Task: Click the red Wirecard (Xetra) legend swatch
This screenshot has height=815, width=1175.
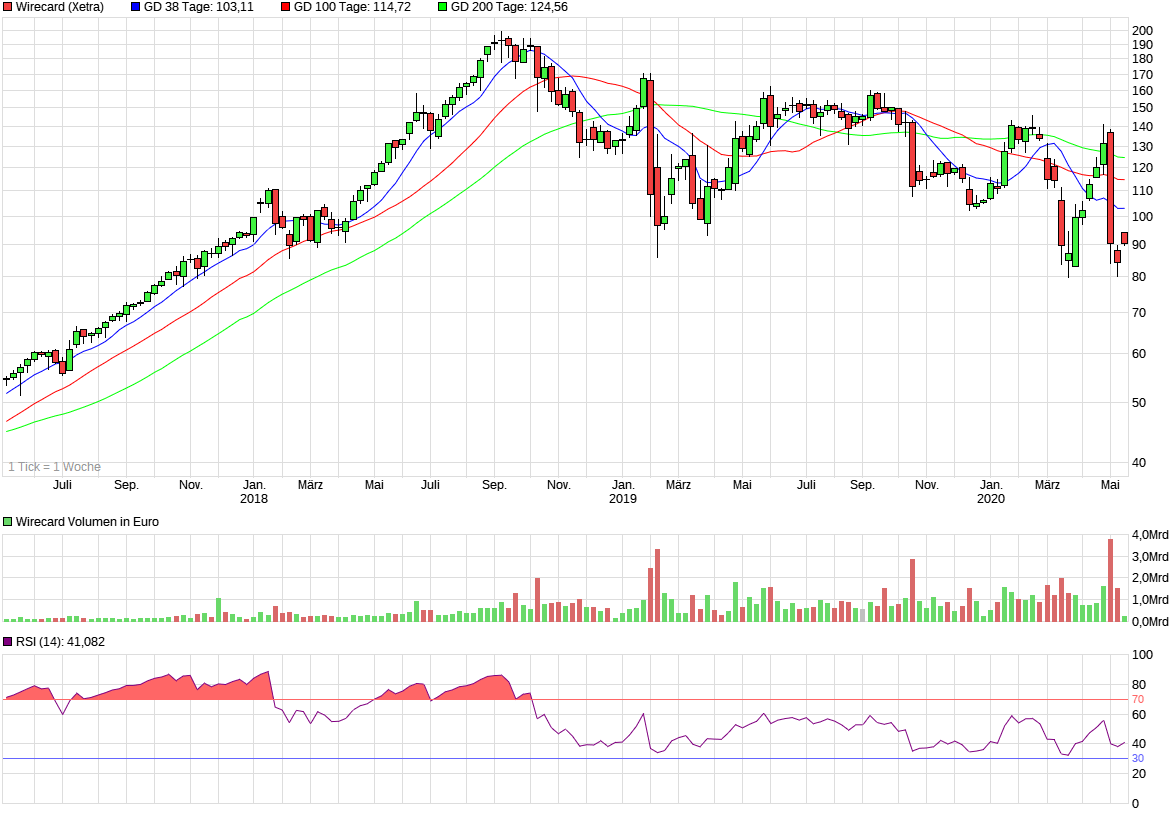Action: 7,7
